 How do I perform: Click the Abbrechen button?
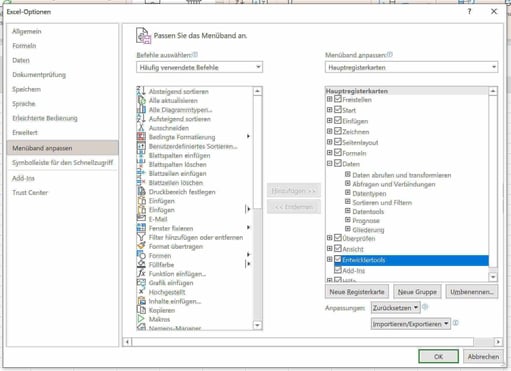(x=483, y=356)
